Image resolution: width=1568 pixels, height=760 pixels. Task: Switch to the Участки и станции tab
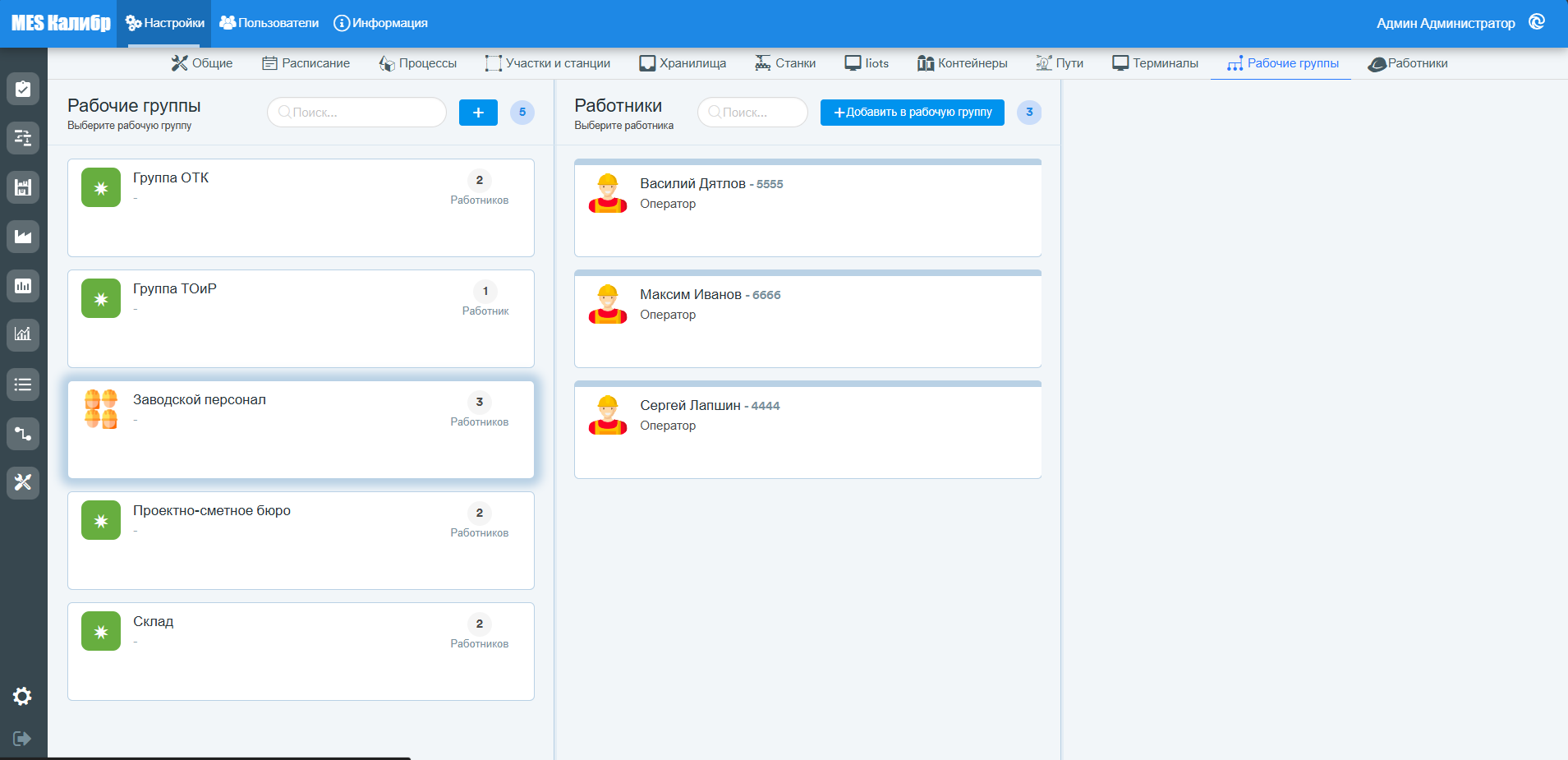548,63
